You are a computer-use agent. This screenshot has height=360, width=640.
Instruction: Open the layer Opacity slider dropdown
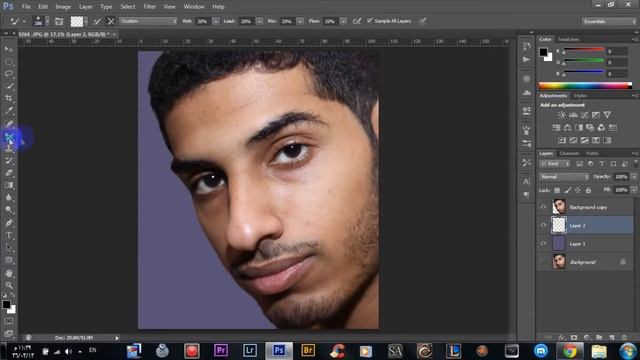click(633, 177)
